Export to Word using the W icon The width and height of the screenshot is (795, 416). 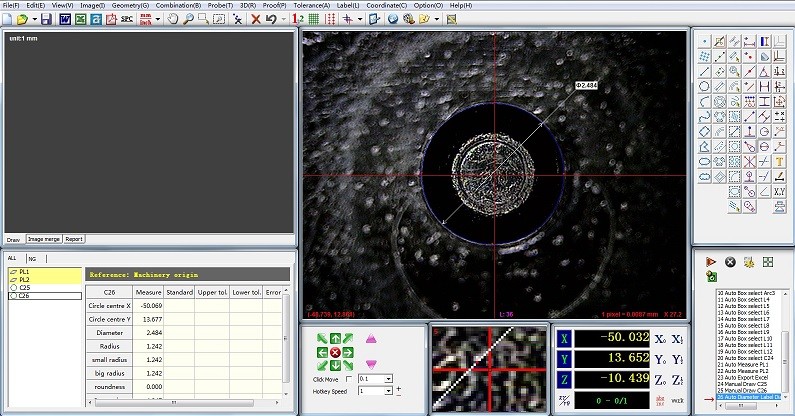coord(65,19)
